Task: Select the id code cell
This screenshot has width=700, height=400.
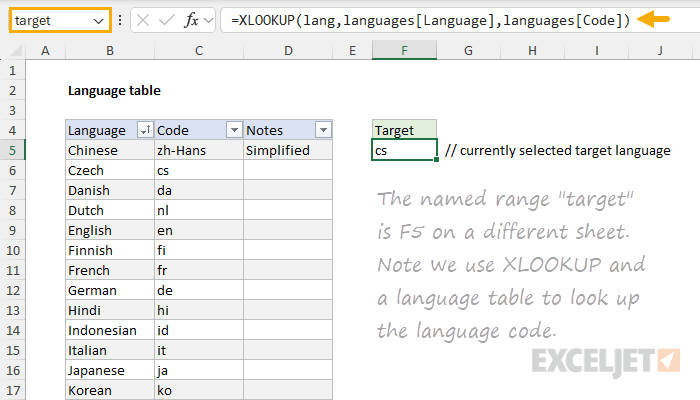Action: click(199, 330)
